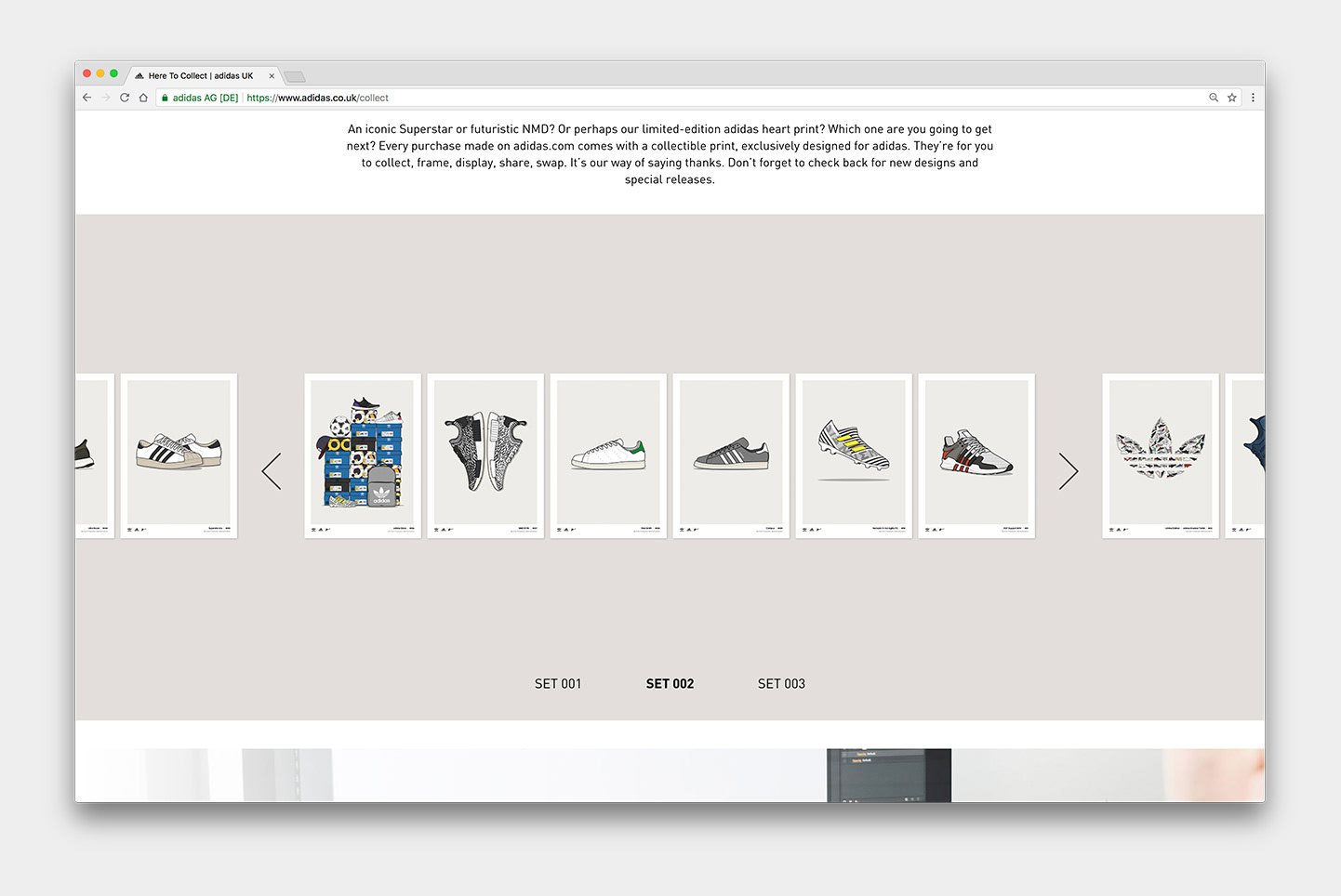1341x896 pixels.
Task: Open the EQT Support sneaker print
Action: tap(976, 455)
